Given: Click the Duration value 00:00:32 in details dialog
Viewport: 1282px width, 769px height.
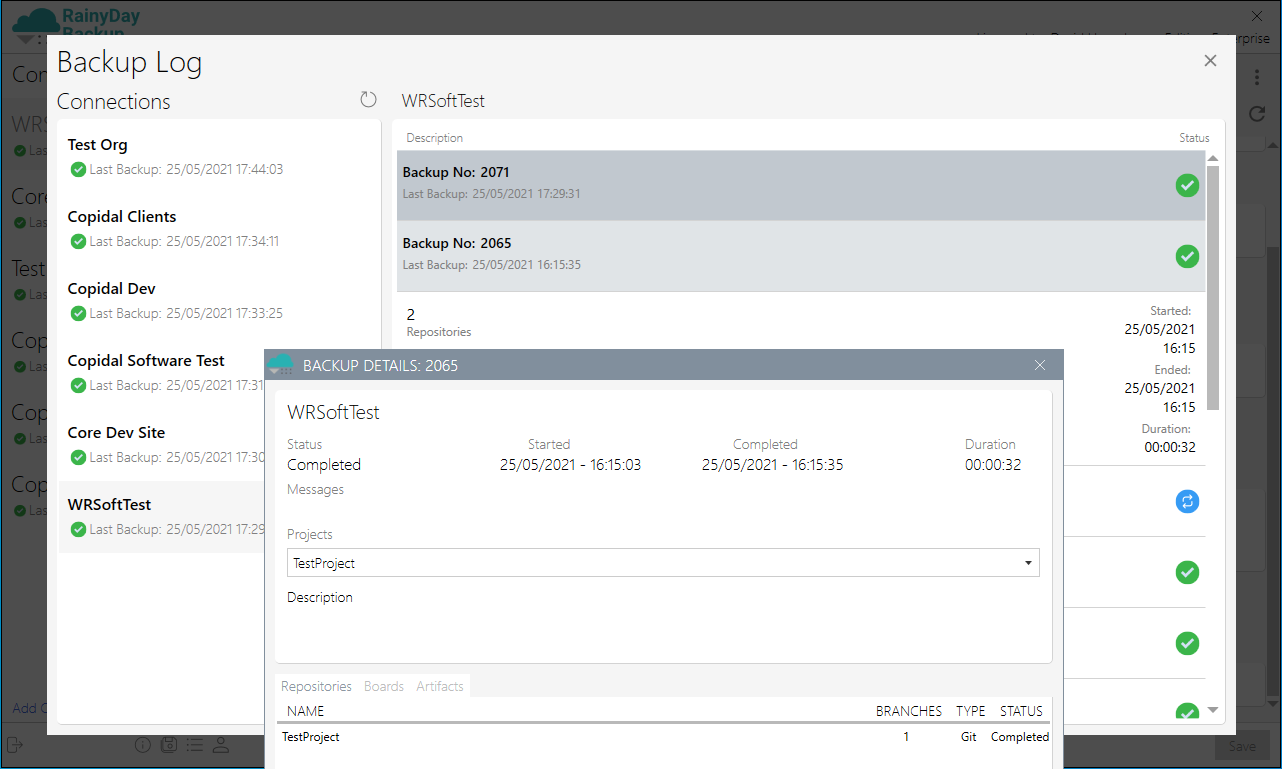Looking at the screenshot, I should (993, 465).
